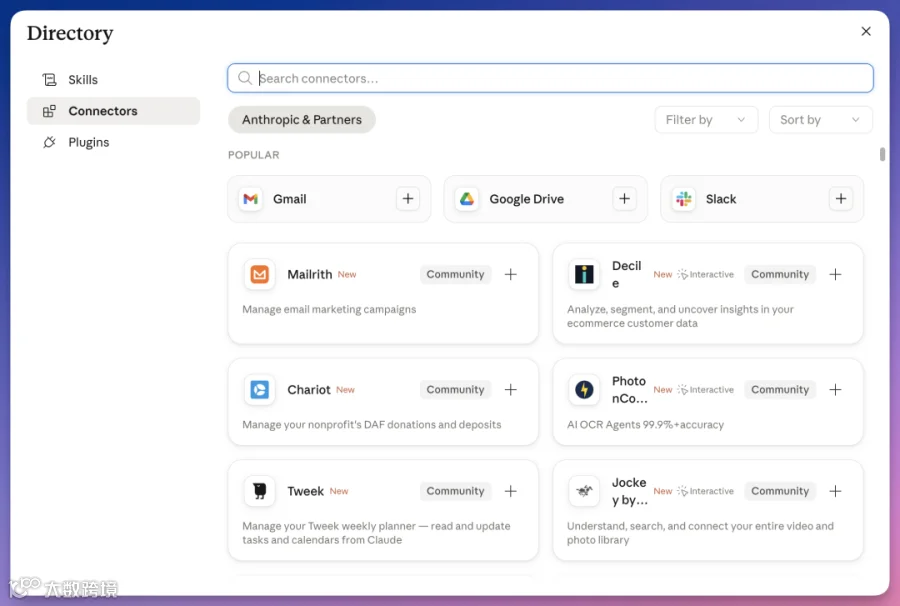Select the Connectors sidebar icon
The image size is (900, 606).
coord(49,111)
